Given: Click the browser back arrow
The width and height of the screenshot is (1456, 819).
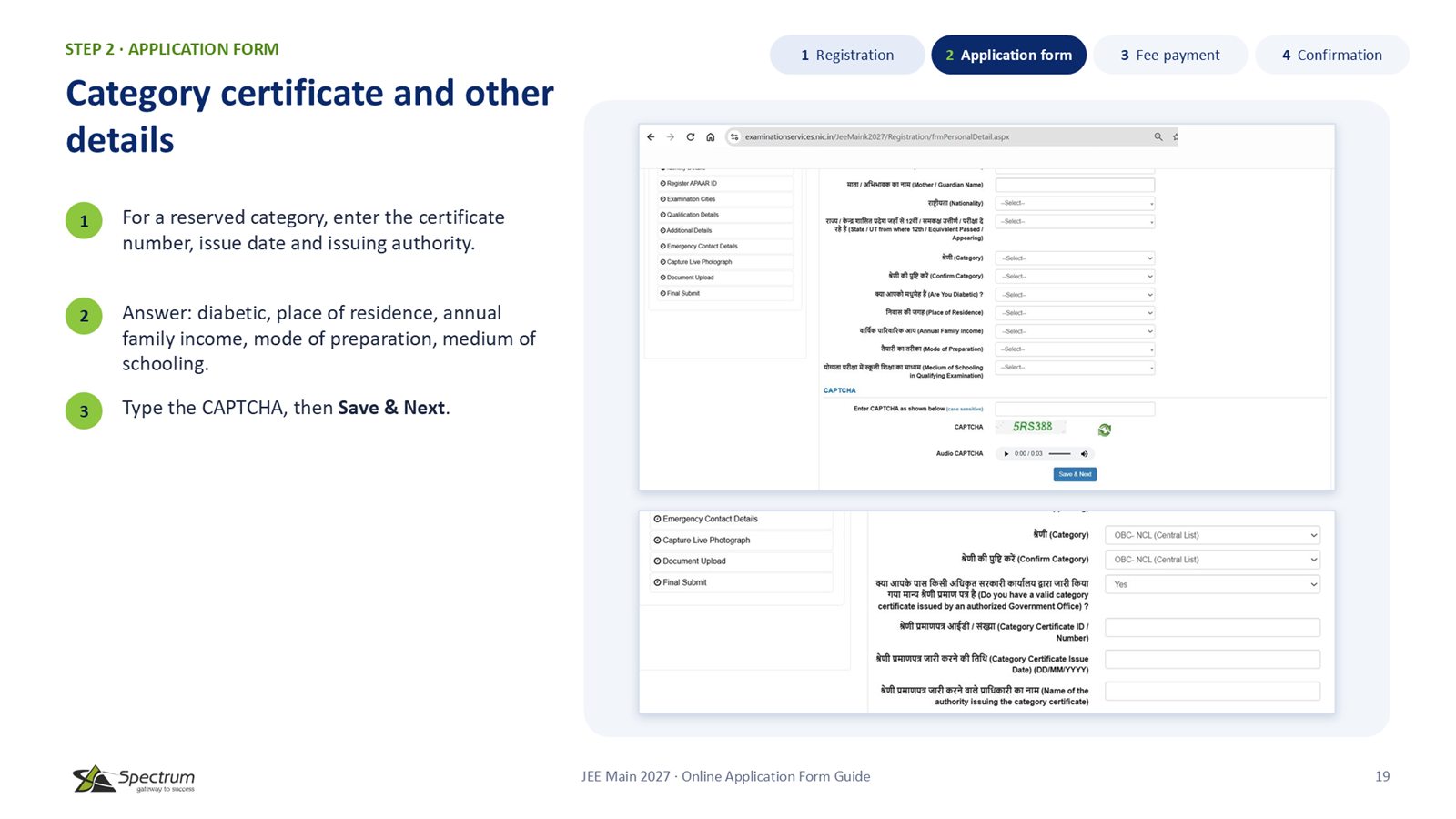Looking at the screenshot, I should (x=651, y=137).
